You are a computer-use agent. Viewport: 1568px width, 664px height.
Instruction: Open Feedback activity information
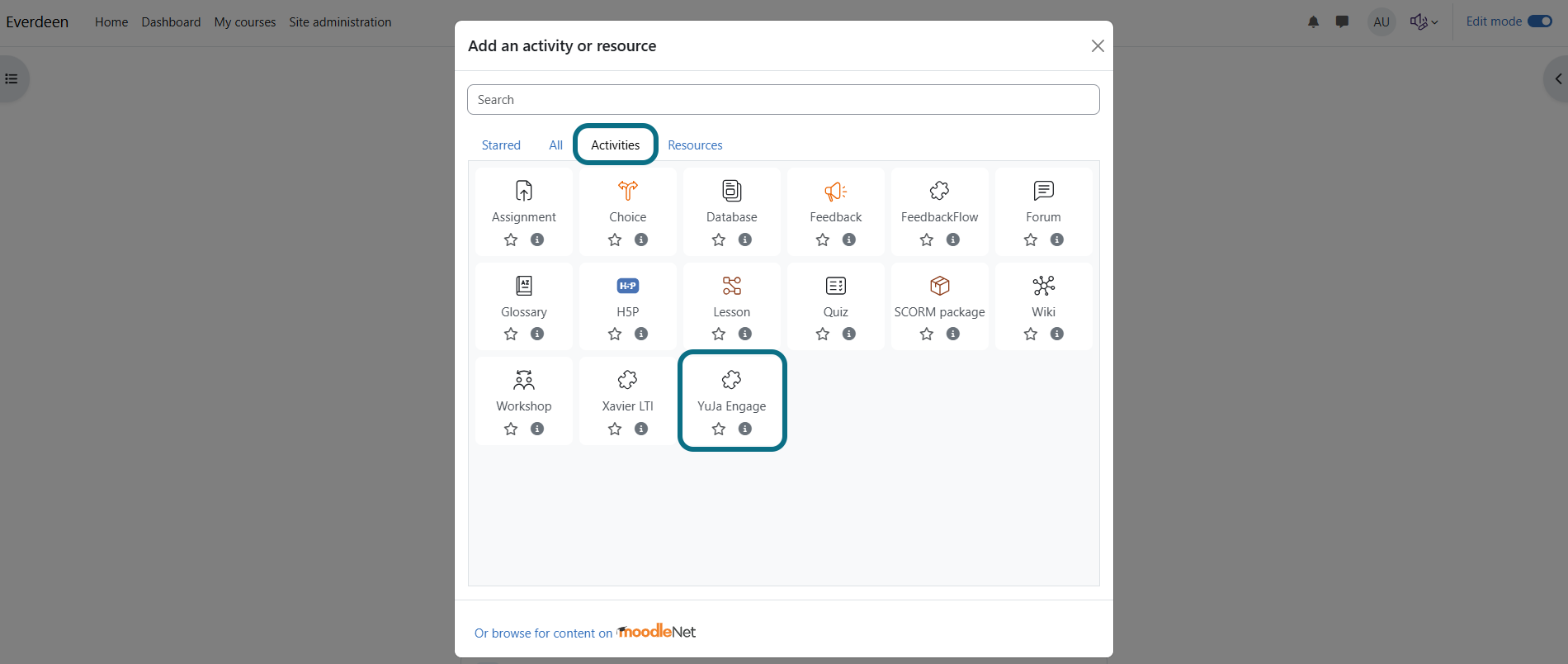pos(849,240)
